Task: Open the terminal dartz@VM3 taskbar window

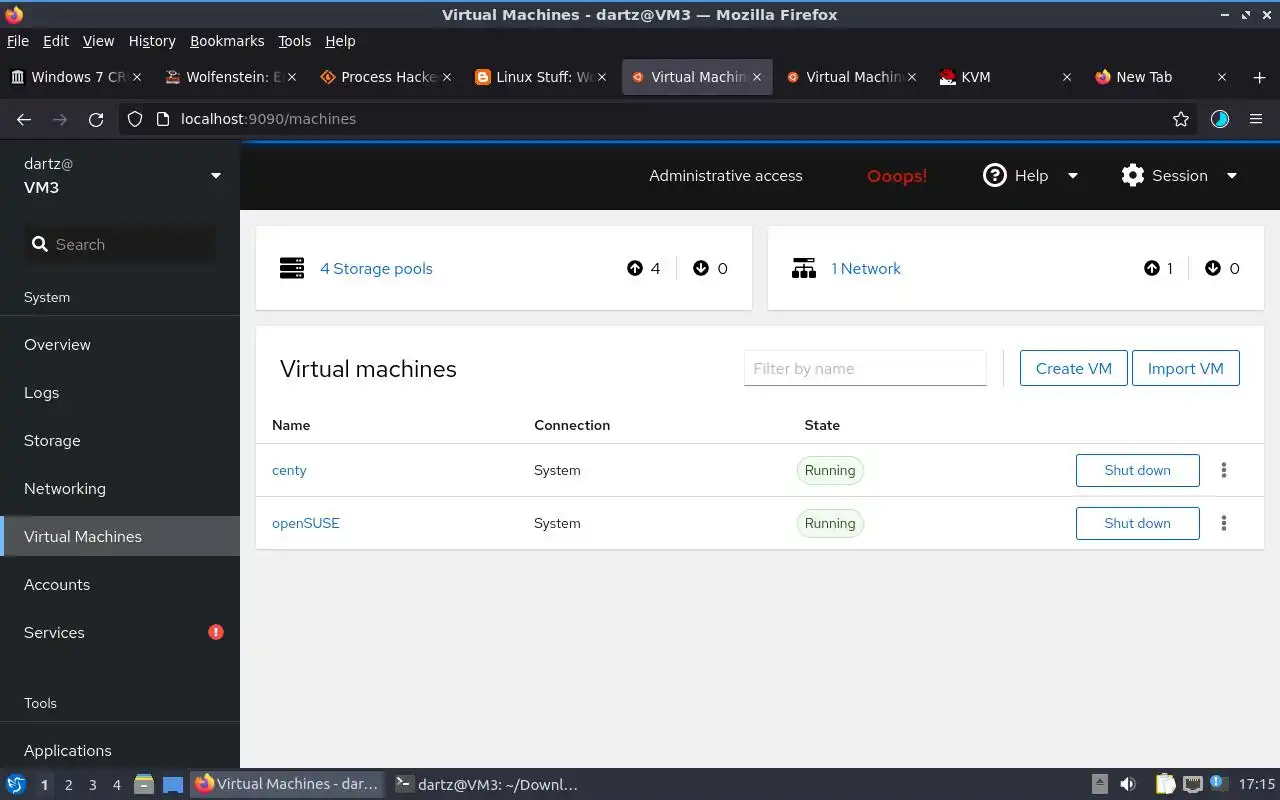Action: pos(487,785)
